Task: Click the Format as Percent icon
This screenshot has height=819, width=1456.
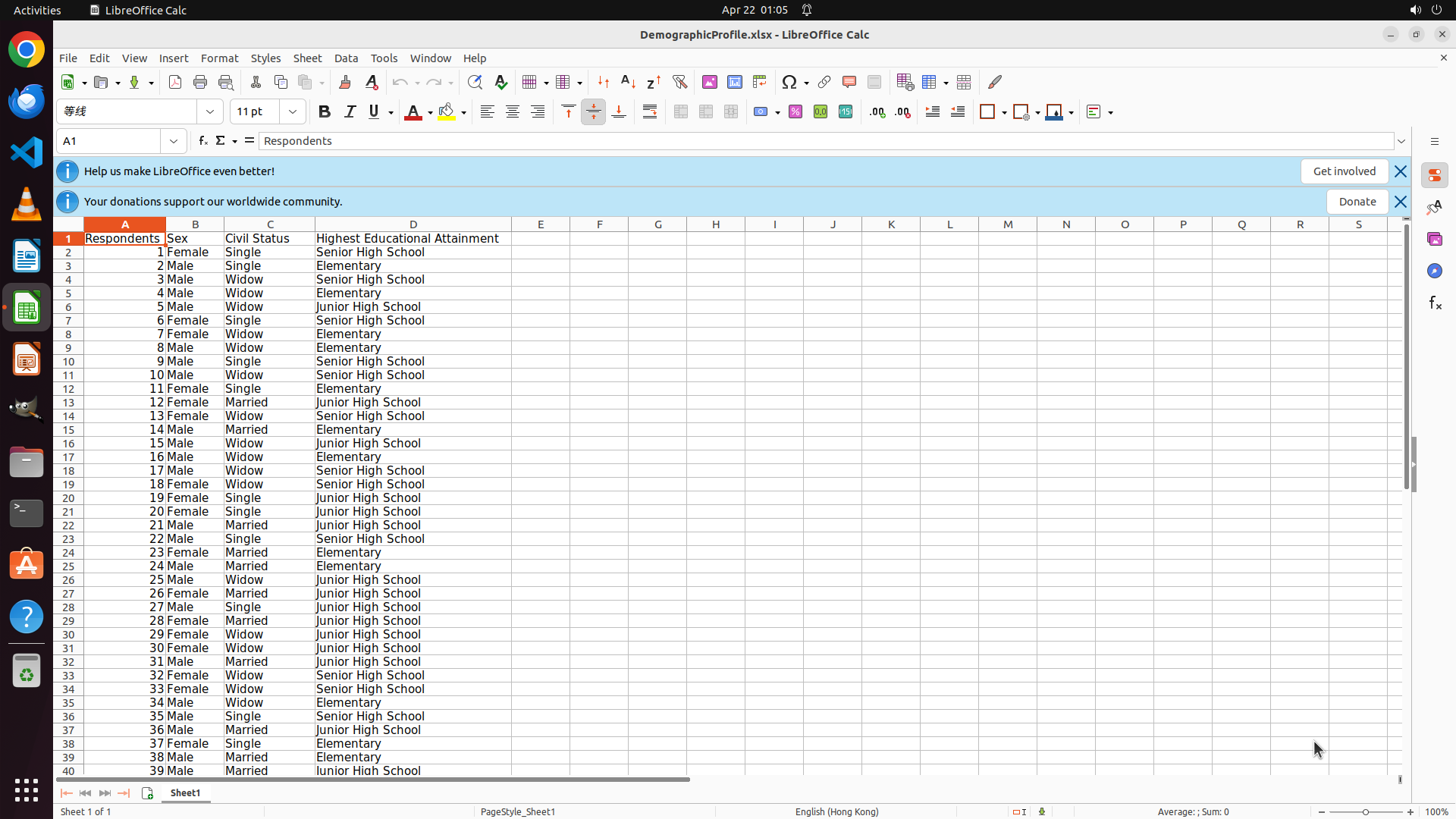Action: point(795,112)
